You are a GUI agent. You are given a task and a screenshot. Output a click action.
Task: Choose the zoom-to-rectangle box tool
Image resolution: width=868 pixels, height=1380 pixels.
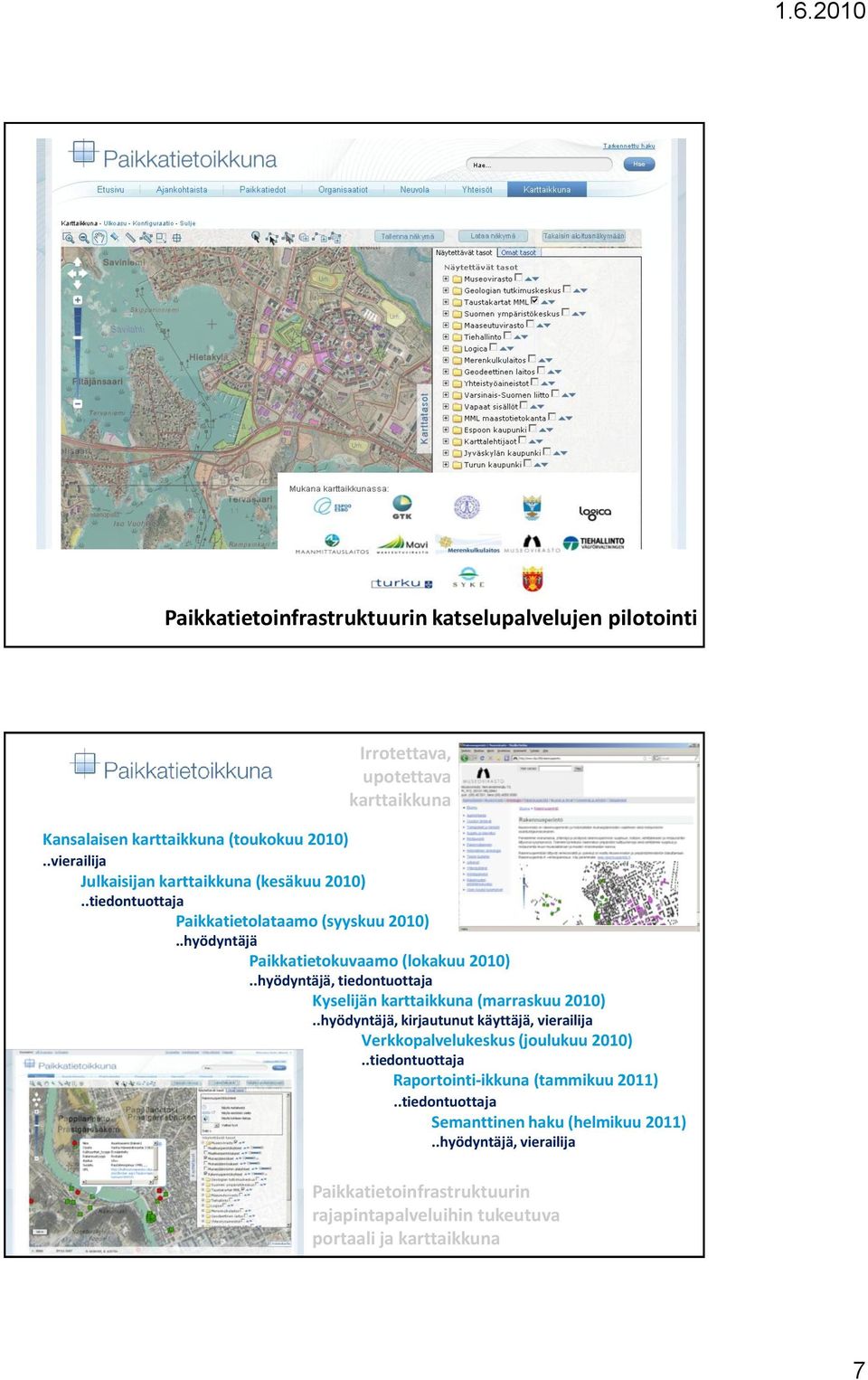[161, 238]
